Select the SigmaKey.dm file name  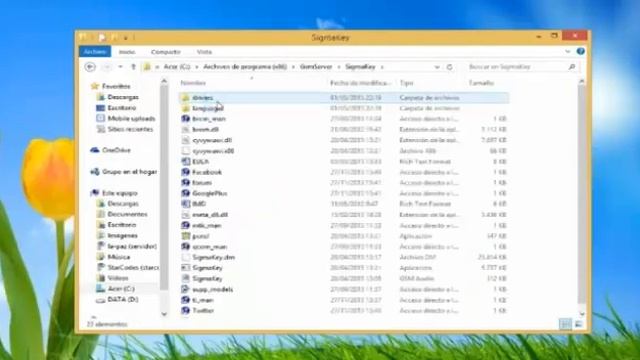213,257
